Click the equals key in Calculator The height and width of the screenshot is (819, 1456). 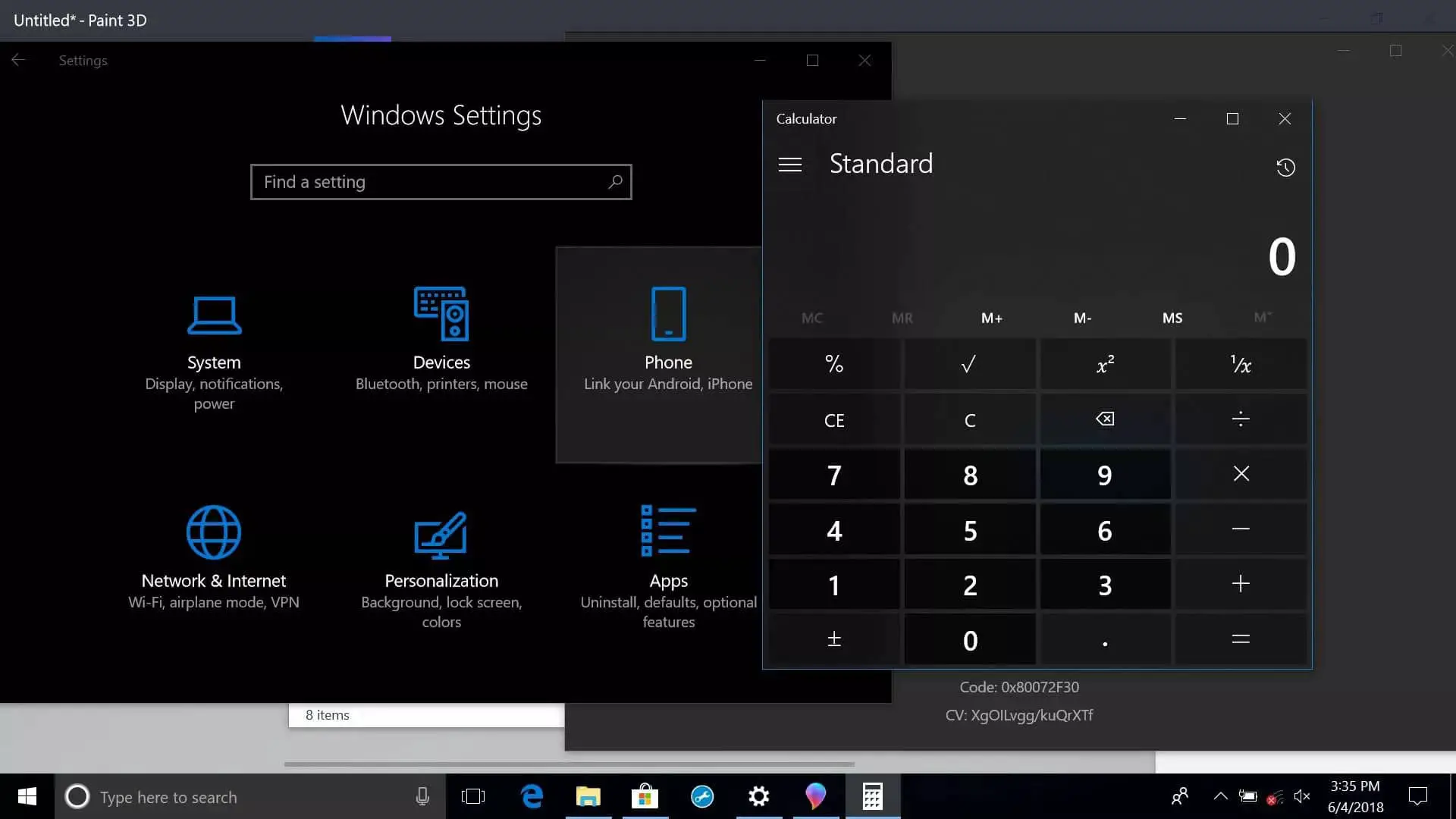click(x=1241, y=639)
